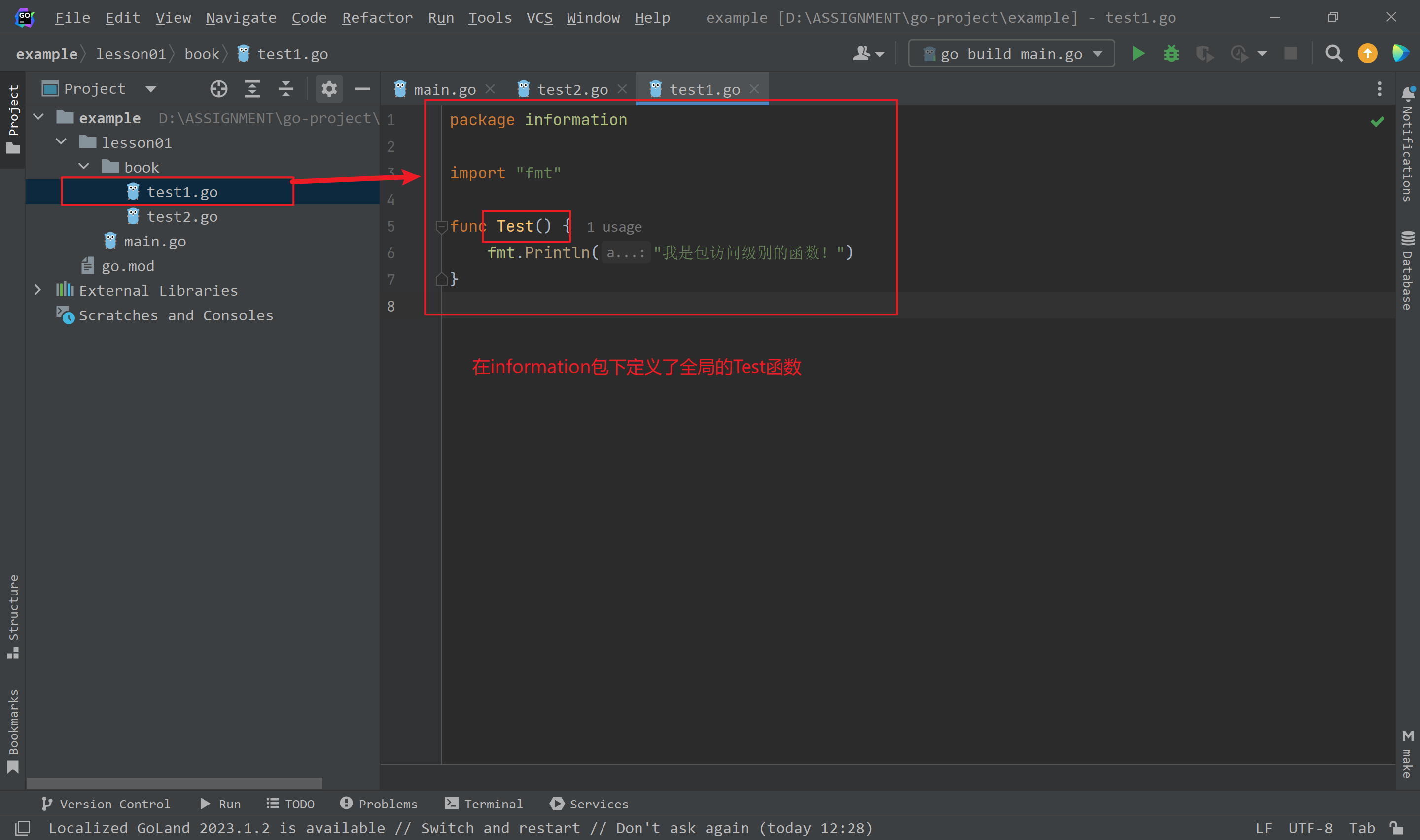Screen dimensions: 1420x840
Task: Click Expand All in Project panel
Action: tap(252, 89)
